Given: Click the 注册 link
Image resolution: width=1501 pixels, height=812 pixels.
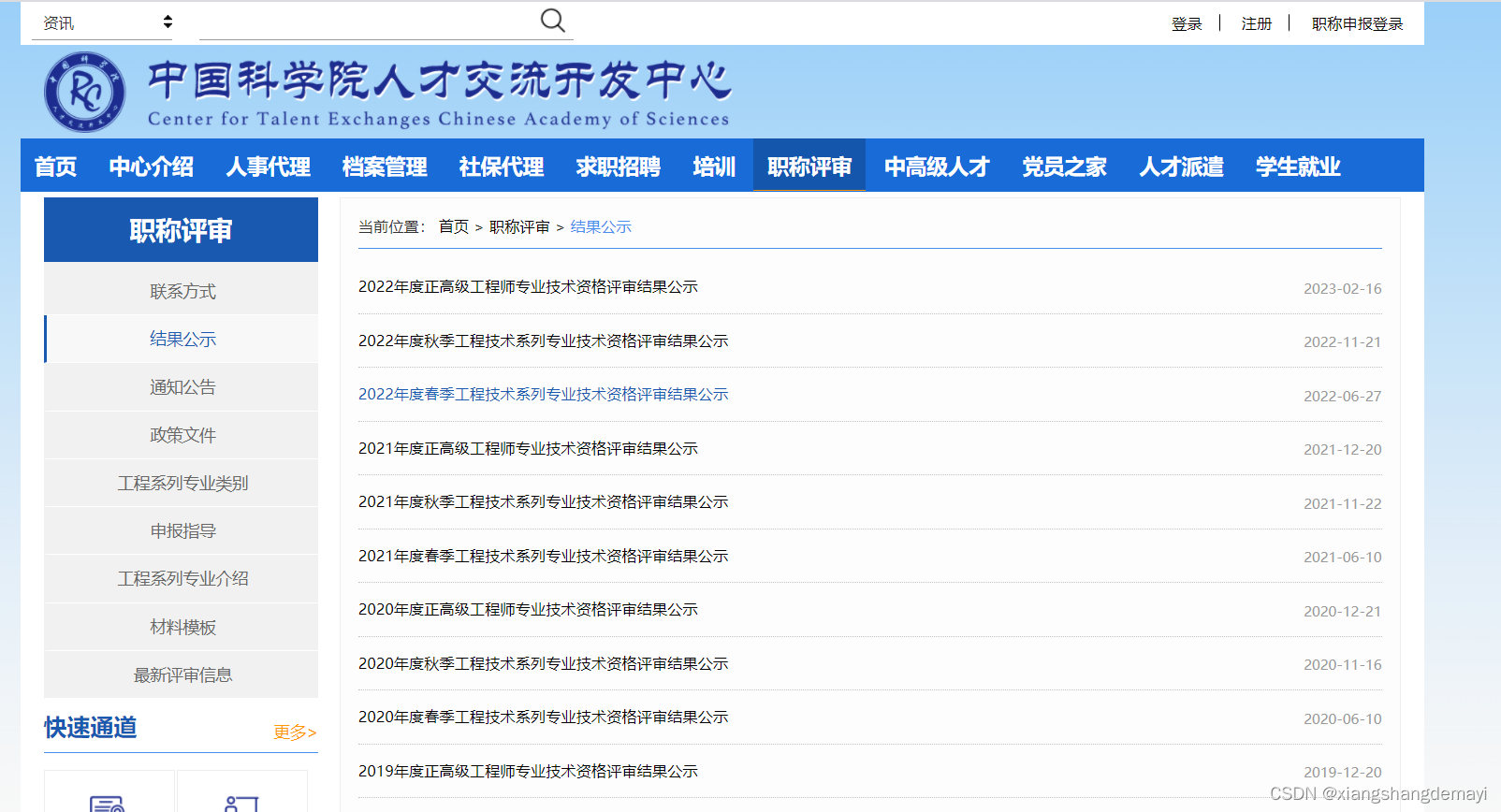Looking at the screenshot, I should (1256, 23).
